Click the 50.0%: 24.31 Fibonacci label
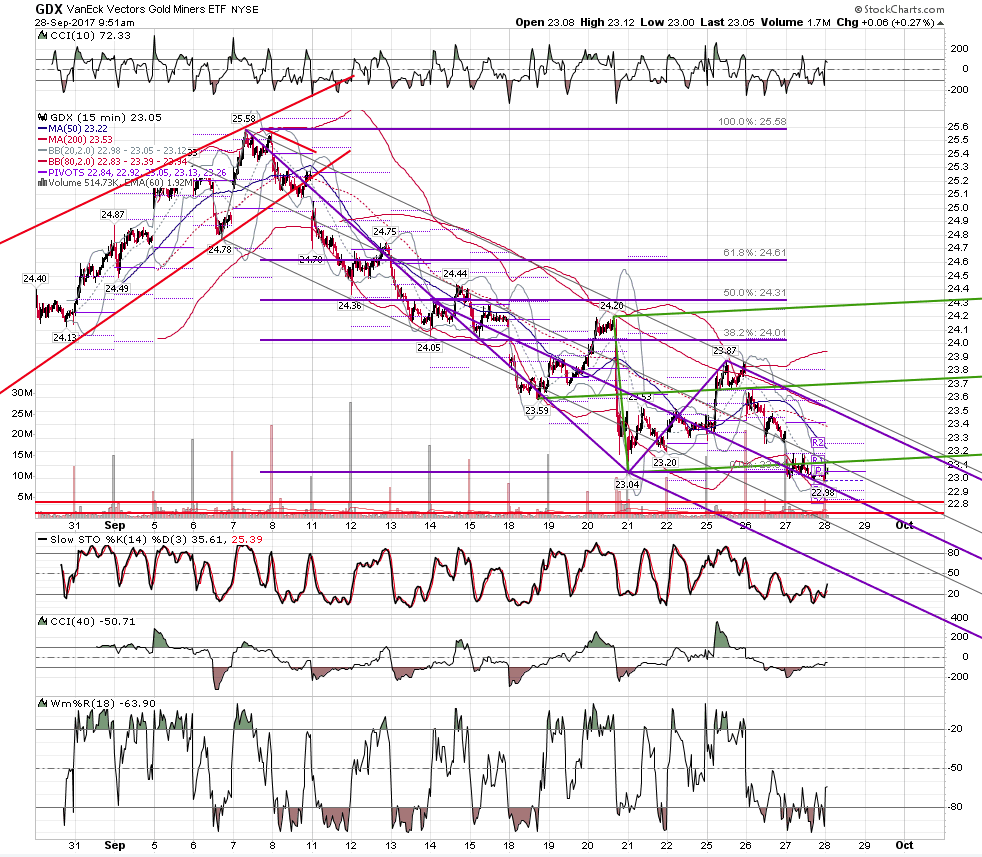 [755, 293]
